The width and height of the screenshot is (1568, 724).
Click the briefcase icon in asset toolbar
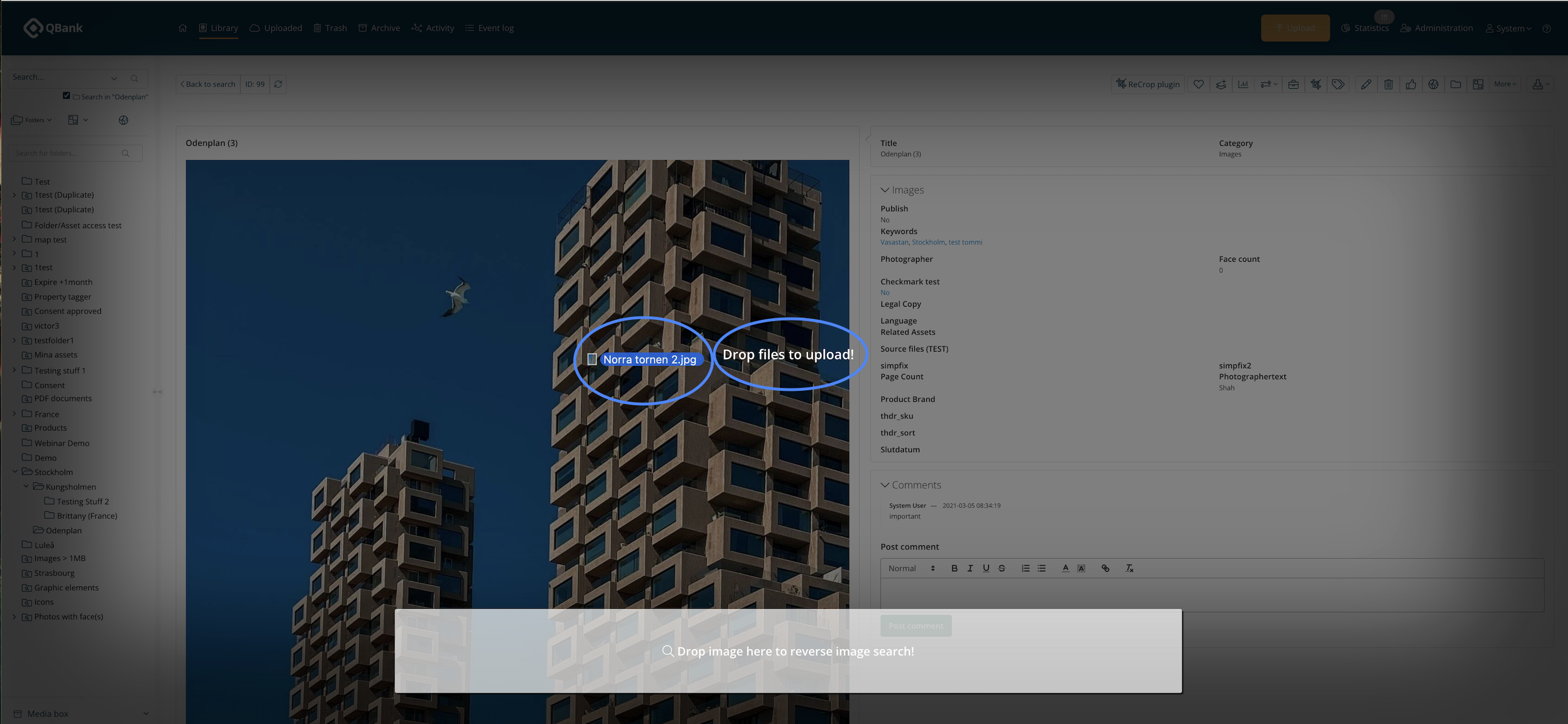click(x=1294, y=85)
